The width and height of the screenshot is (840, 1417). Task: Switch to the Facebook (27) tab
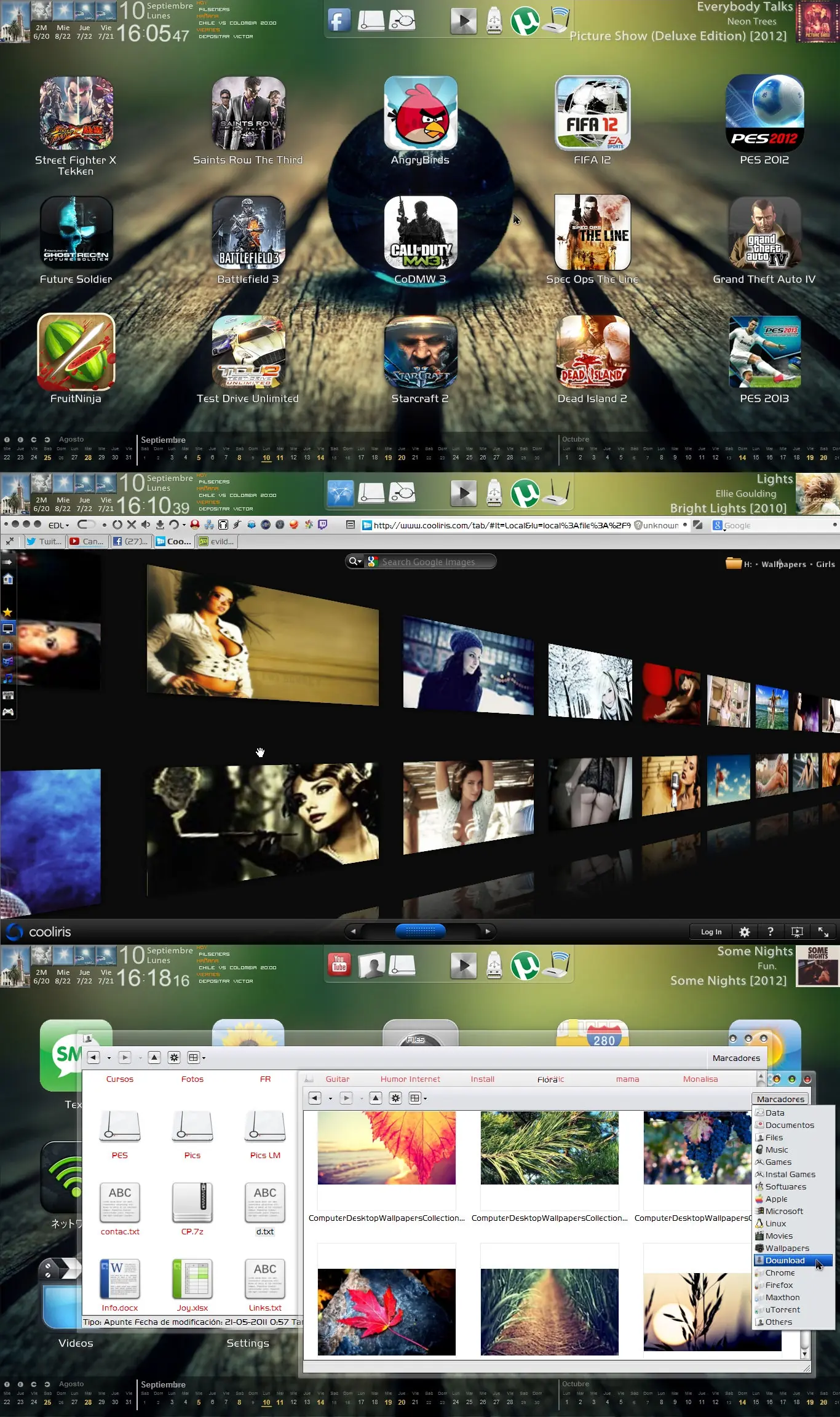click(130, 541)
